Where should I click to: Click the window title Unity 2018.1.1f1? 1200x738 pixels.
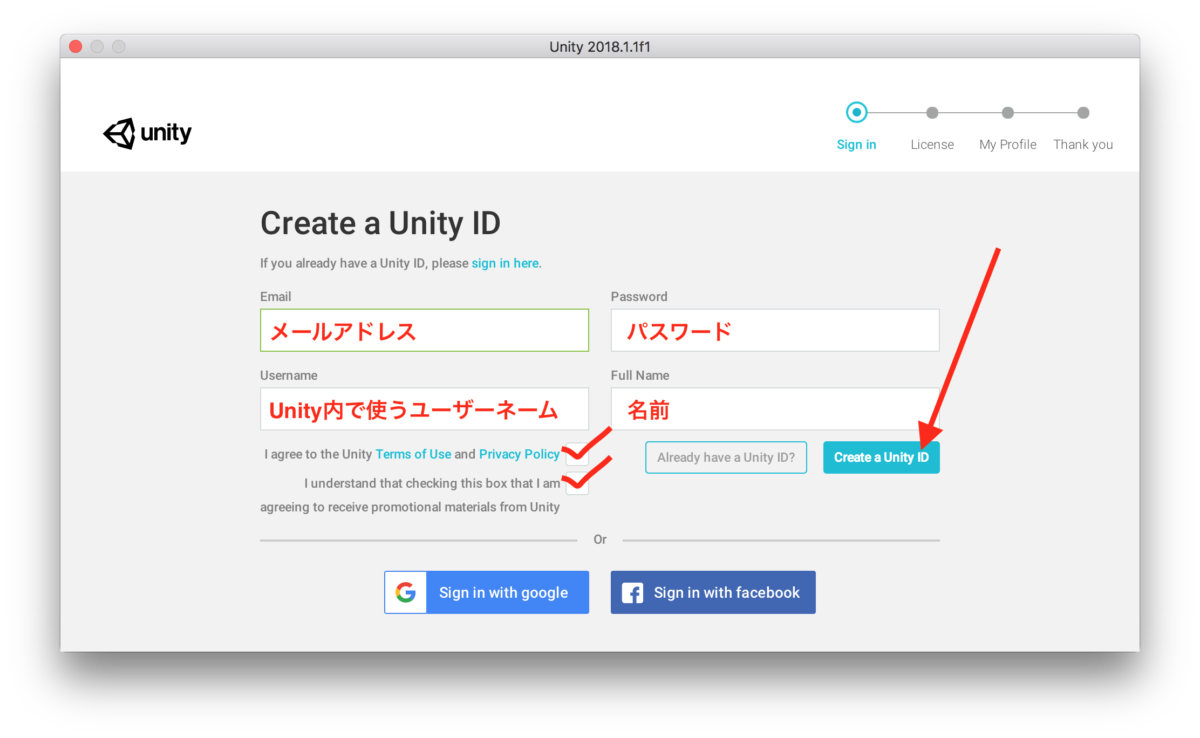coord(600,47)
